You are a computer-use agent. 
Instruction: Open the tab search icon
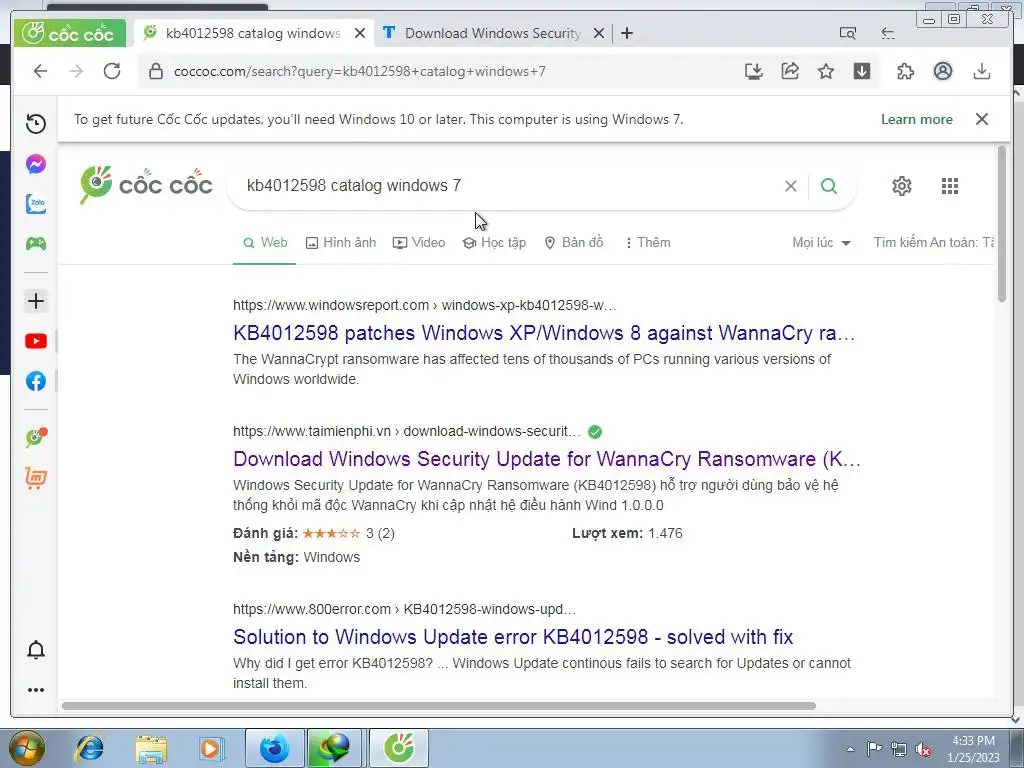(x=848, y=33)
